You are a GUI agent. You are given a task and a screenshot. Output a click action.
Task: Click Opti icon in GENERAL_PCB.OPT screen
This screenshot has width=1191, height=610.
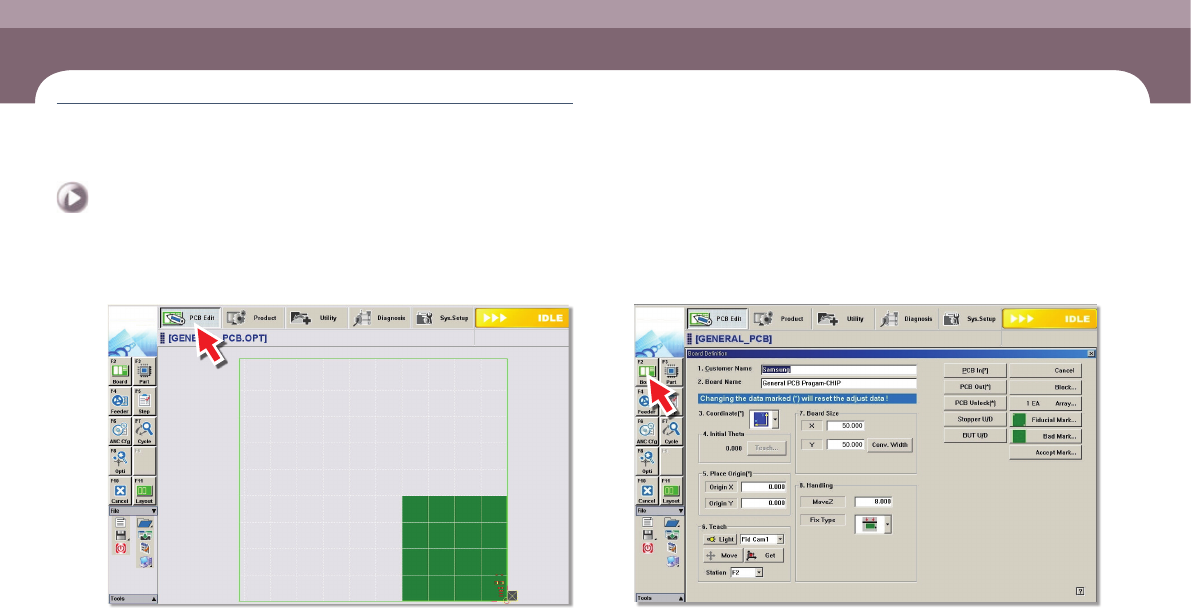point(120,461)
